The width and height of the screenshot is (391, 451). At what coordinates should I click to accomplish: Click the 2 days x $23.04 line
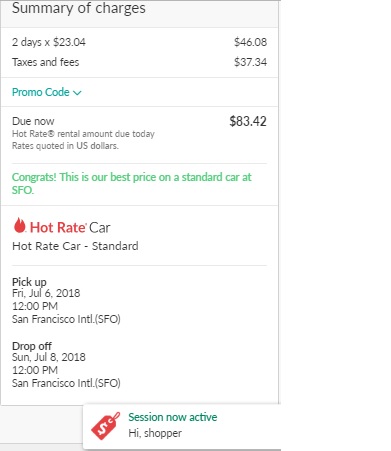(49, 42)
